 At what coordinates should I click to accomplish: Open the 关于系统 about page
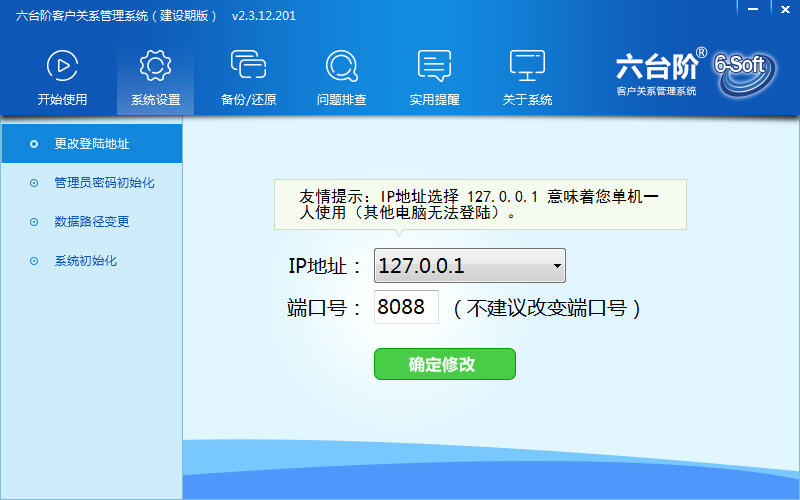point(527,78)
